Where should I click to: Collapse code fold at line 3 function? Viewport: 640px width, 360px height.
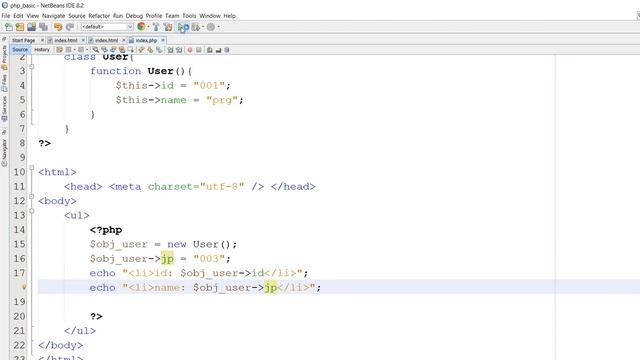(x=31, y=67)
